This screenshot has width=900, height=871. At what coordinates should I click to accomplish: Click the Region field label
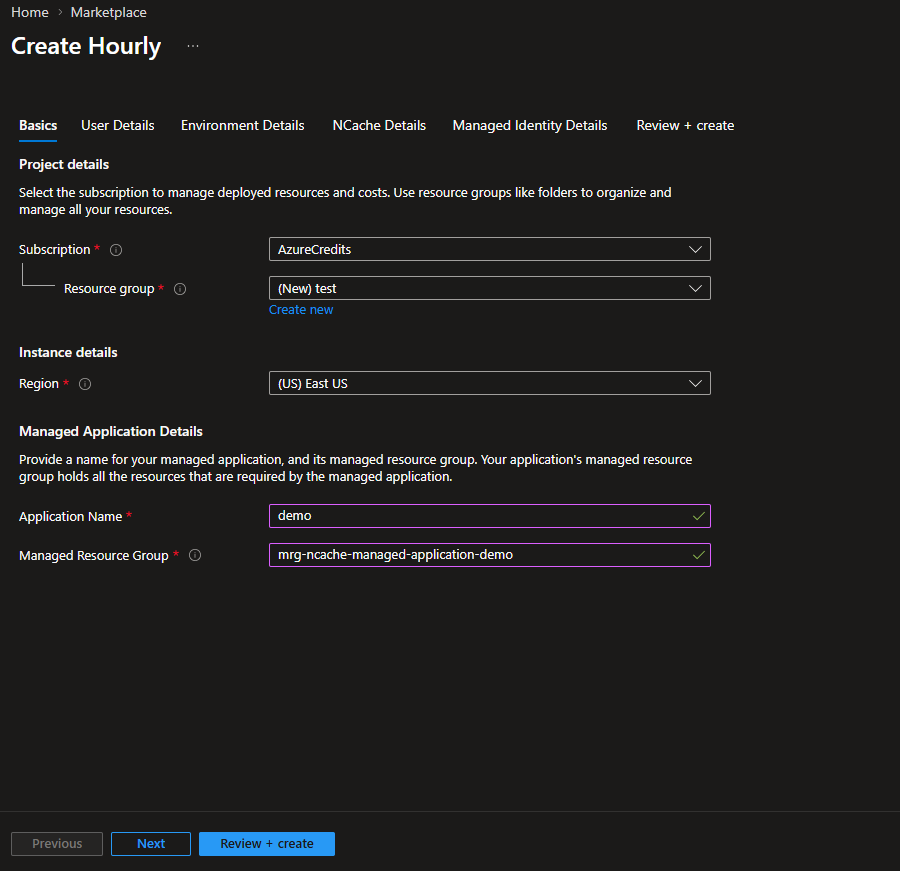click(39, 384)
